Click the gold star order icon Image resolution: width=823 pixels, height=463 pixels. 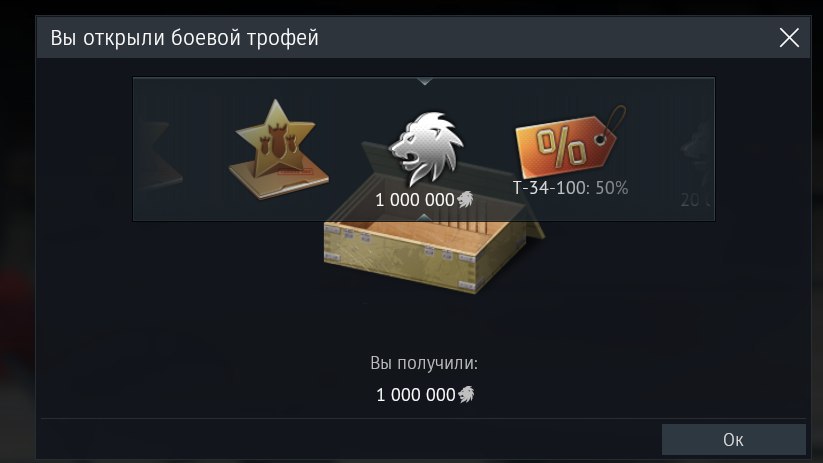pos(278,149)
